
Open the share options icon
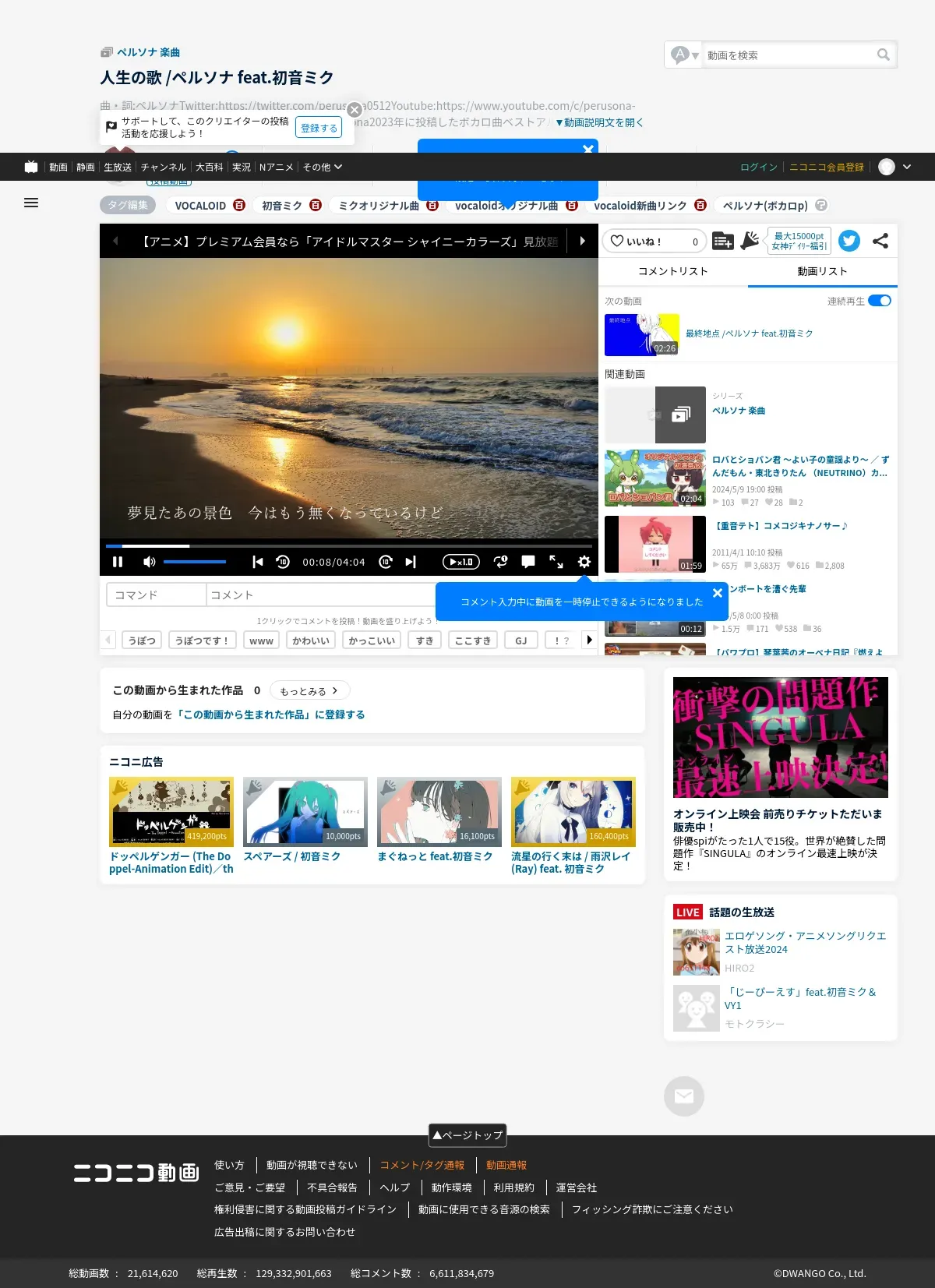pos(880,241)
